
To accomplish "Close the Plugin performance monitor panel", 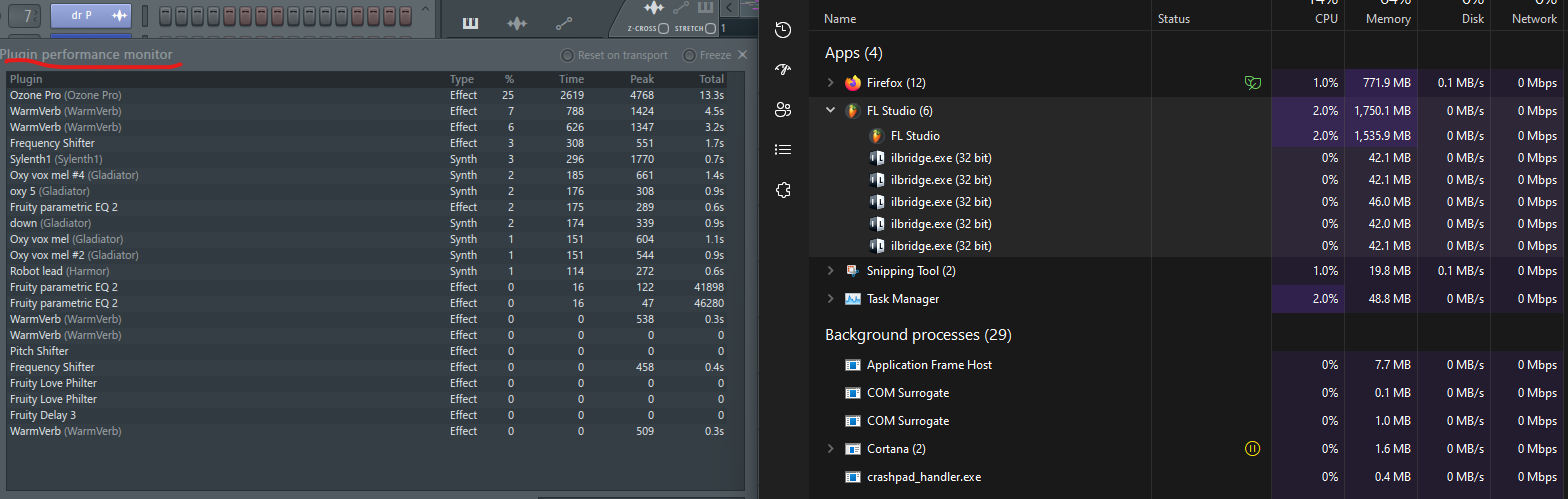I will pos(742,55).
